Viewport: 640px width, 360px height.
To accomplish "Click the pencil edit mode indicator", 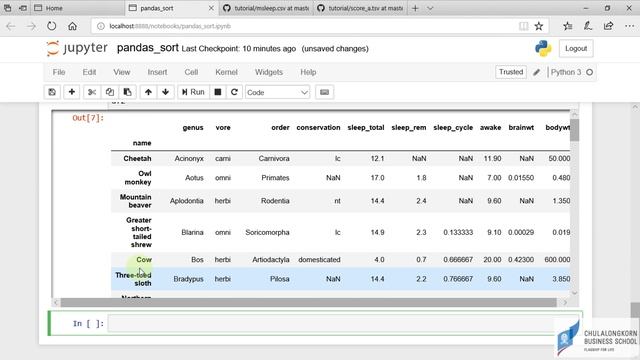I will point(536,72).
